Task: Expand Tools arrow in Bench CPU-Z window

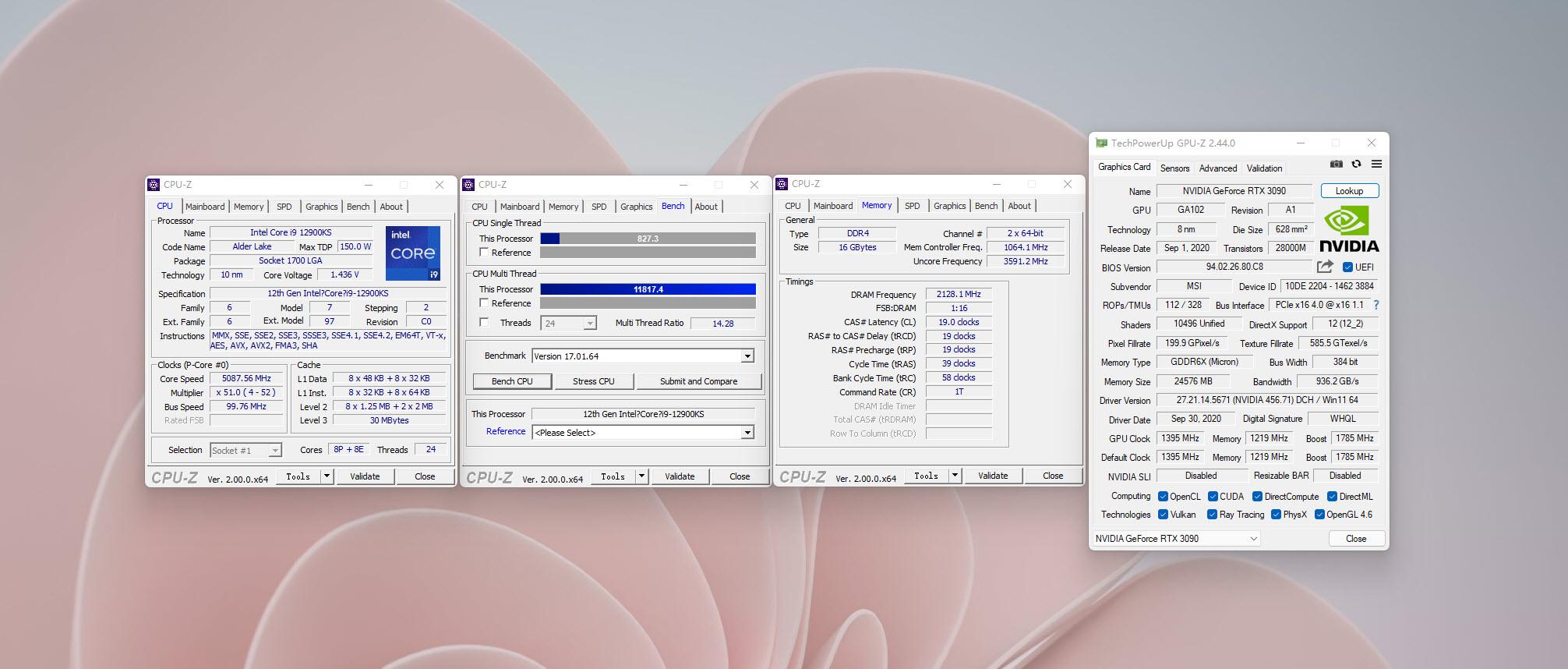Action: pyautogui.click(x=642, y=476)
